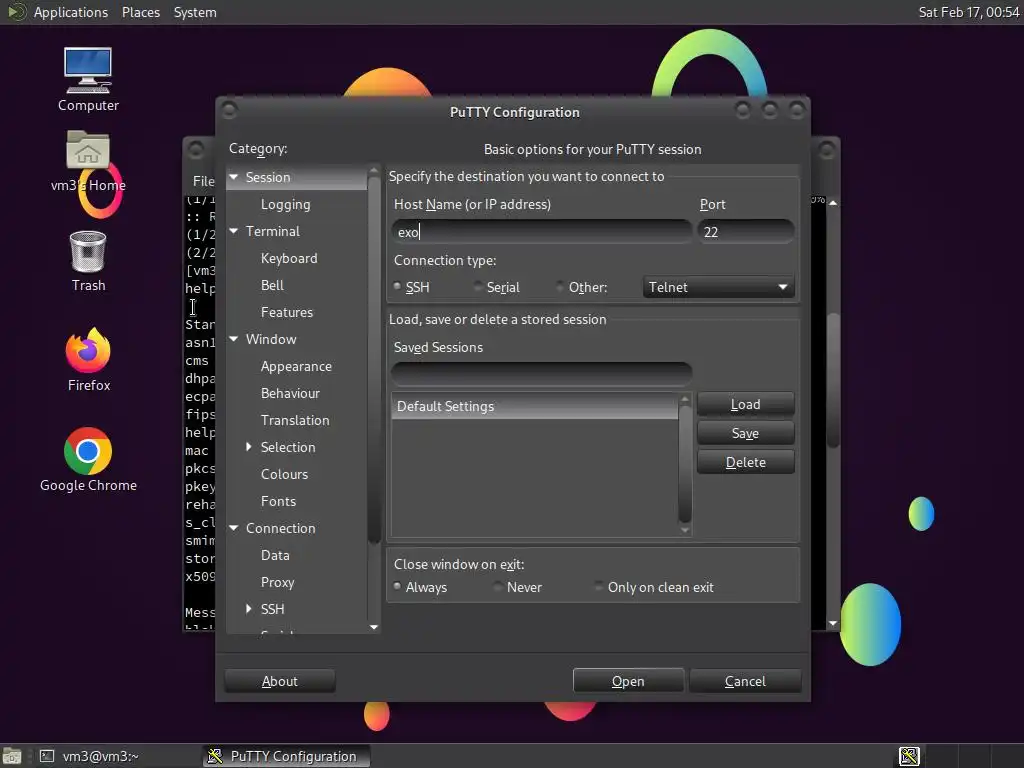Click the PuTTY icon in the taskbar entry

coord(215,756)
